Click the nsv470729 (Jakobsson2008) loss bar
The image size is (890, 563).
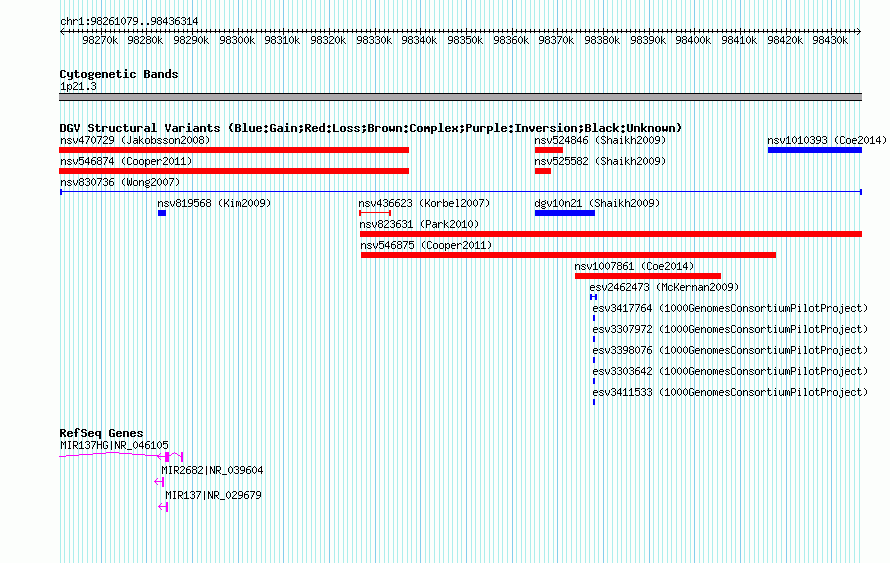tap(234, 150)
